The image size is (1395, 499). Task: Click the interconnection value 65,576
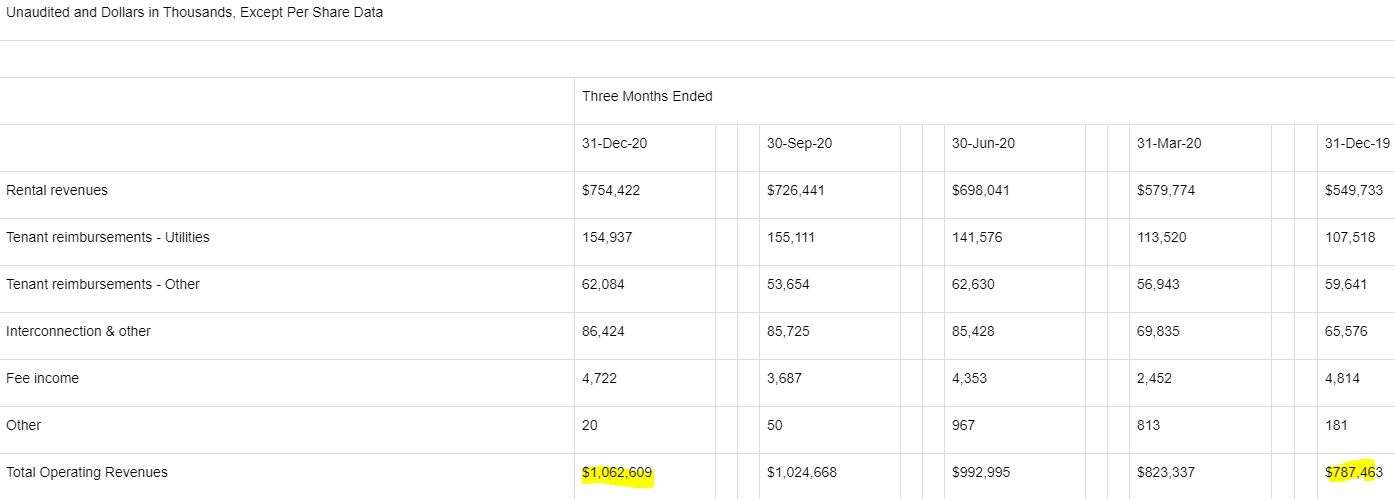(x=1346, y=331)
